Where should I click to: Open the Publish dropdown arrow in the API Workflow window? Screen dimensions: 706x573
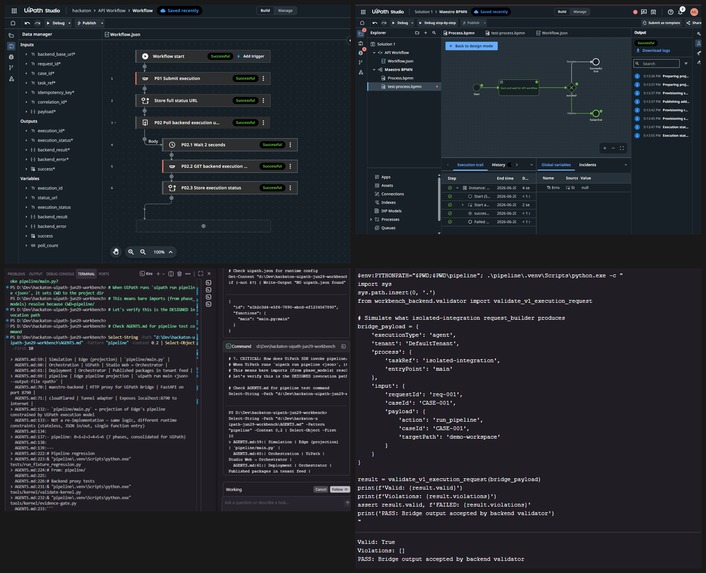[102, 23]
